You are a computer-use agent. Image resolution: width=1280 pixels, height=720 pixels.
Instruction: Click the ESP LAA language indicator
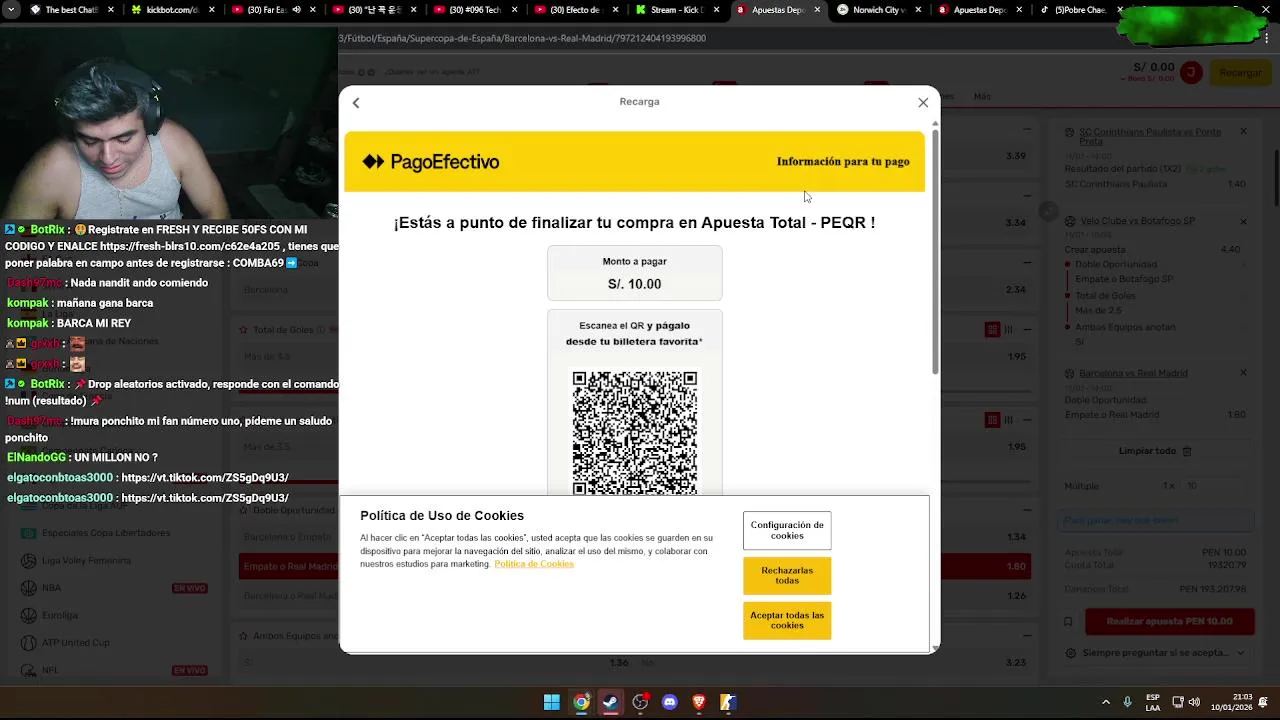coord(1153,702)
